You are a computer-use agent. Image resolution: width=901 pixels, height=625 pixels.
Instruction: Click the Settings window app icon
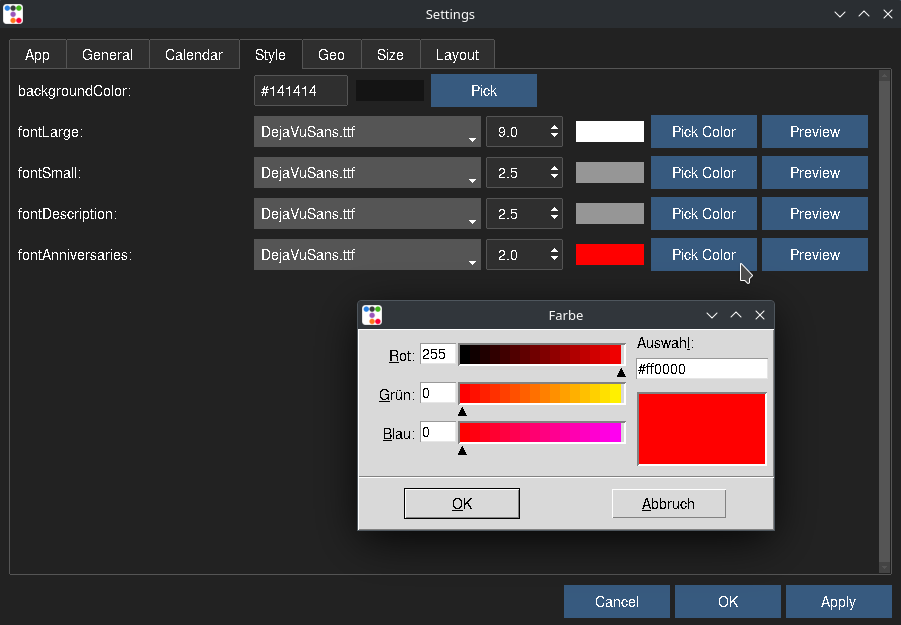13,14
